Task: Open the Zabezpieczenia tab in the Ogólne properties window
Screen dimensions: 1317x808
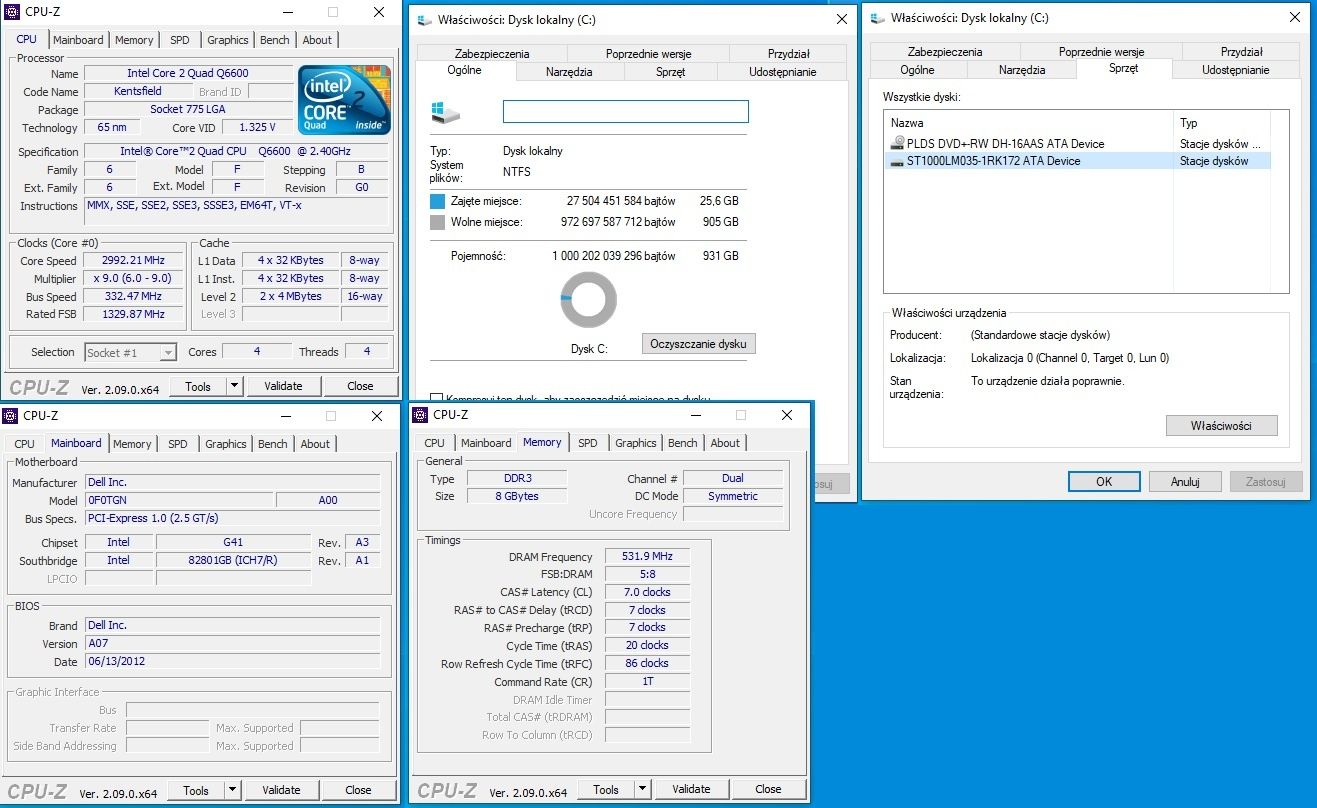Action: (492, 54)
